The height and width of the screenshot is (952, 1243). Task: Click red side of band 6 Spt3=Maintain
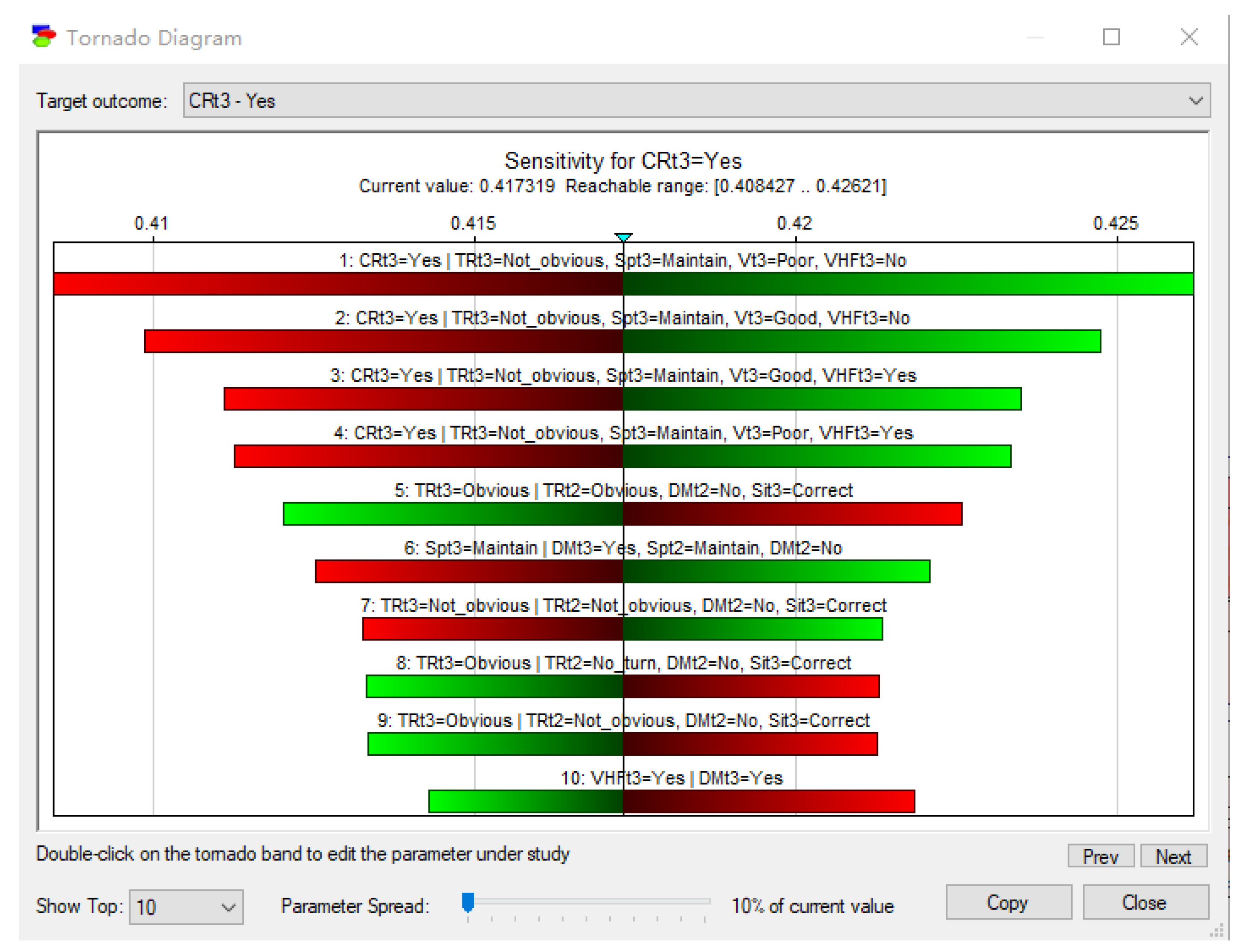(469, 571)
